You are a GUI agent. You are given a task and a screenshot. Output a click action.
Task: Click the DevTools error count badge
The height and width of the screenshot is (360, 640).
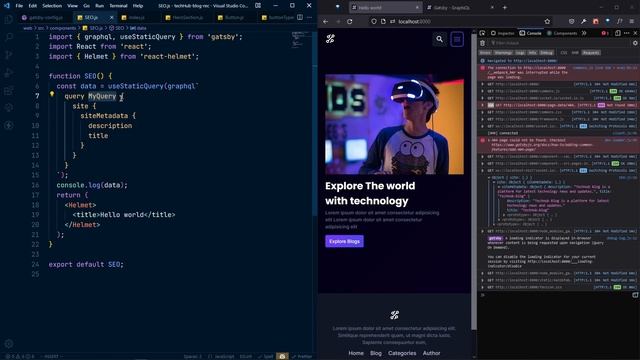coord(605,33)
